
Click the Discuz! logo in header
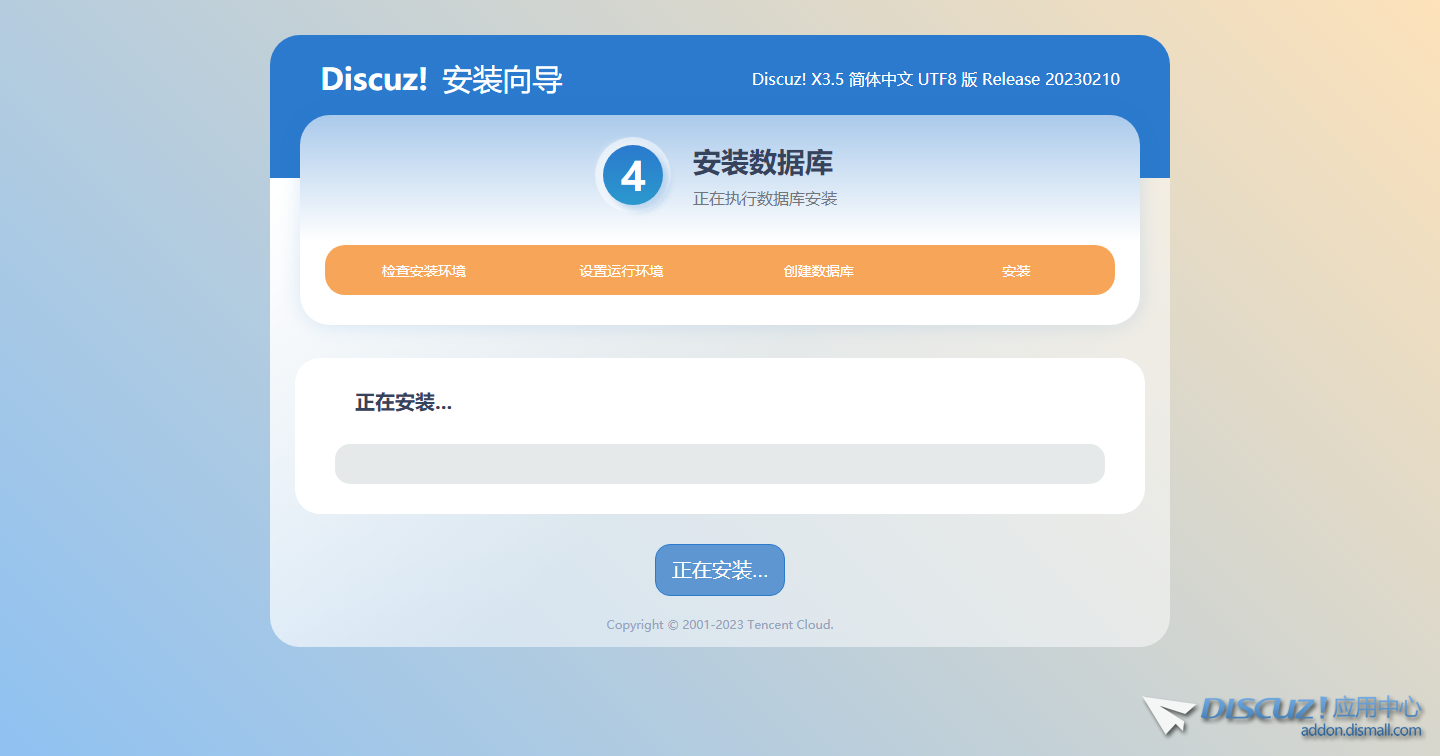(x=374, y=79)
